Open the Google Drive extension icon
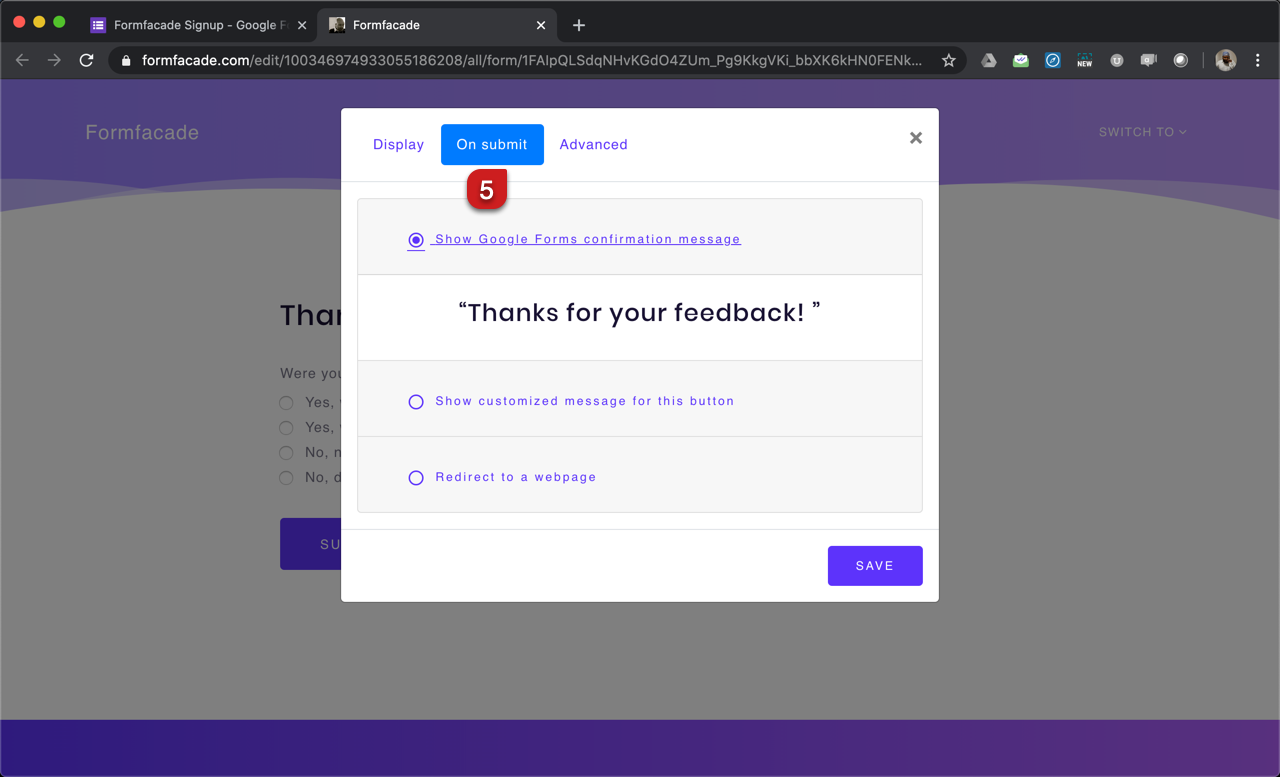 [x=988, y=60]
